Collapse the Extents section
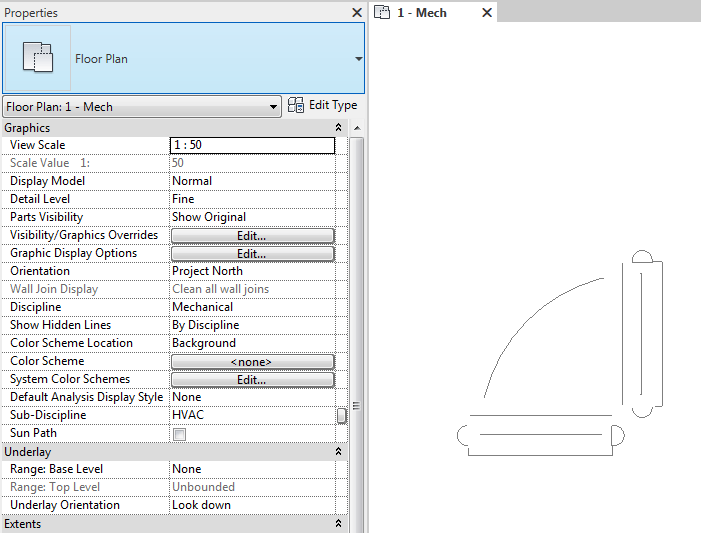The width and height of the screenshot is (701, 533). pos(338,524)
